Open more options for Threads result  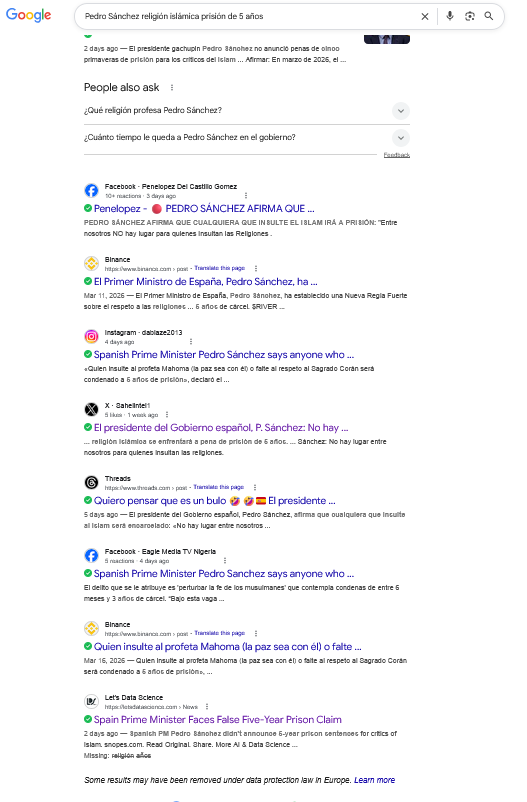coord(255,487)
